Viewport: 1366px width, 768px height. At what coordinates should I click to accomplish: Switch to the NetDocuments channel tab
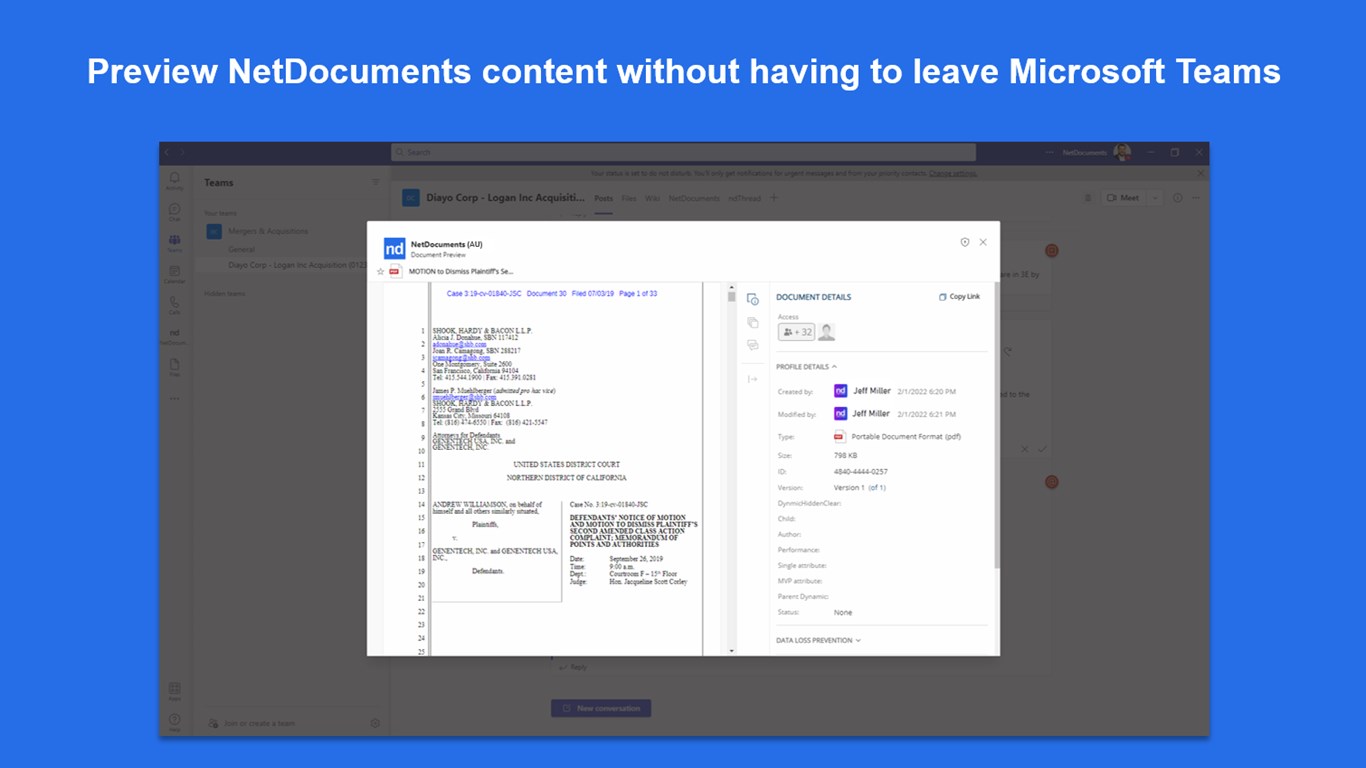[x=694, y=198]
